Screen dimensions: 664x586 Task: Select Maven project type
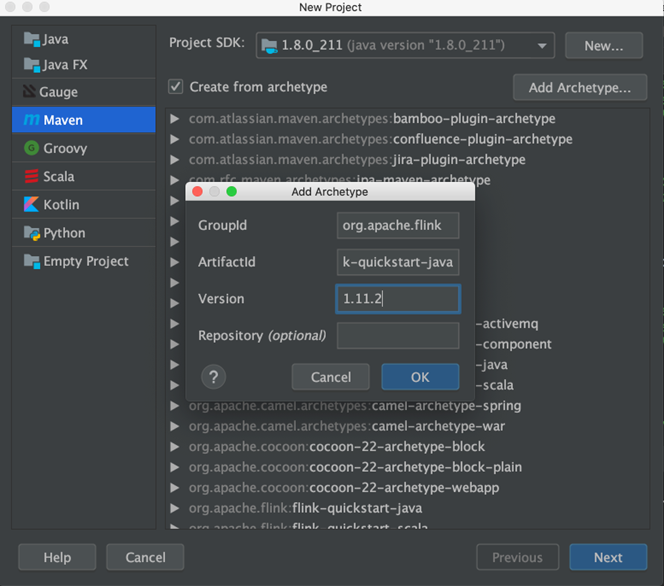(x=84, y=120)
